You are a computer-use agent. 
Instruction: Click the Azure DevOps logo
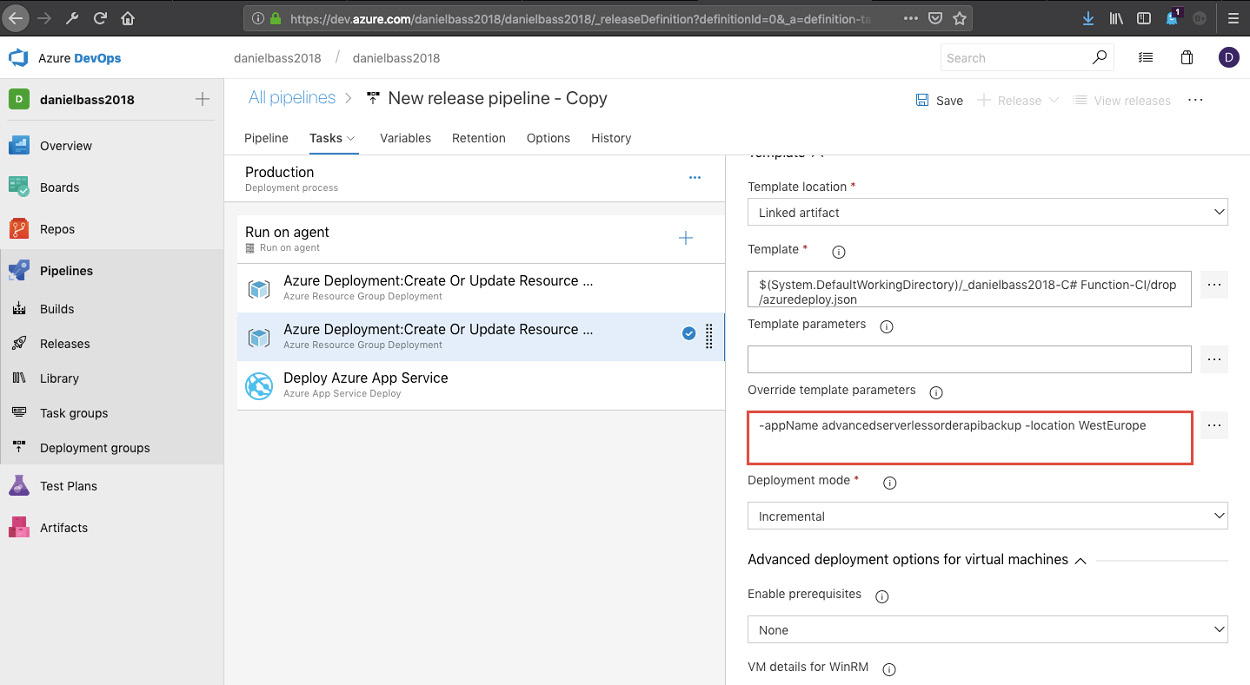tap(18, 58)
